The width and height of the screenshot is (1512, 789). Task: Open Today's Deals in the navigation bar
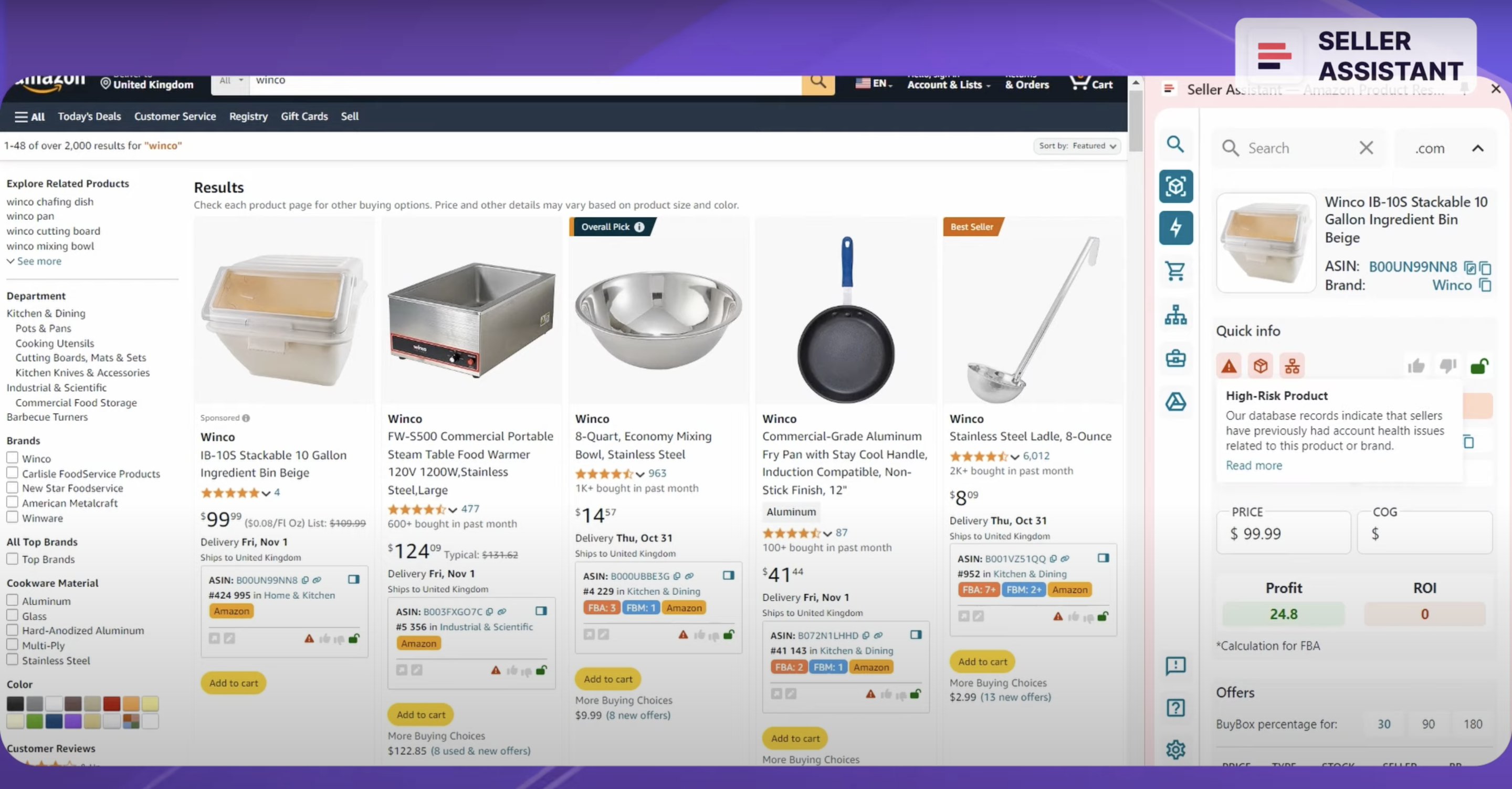89,116
